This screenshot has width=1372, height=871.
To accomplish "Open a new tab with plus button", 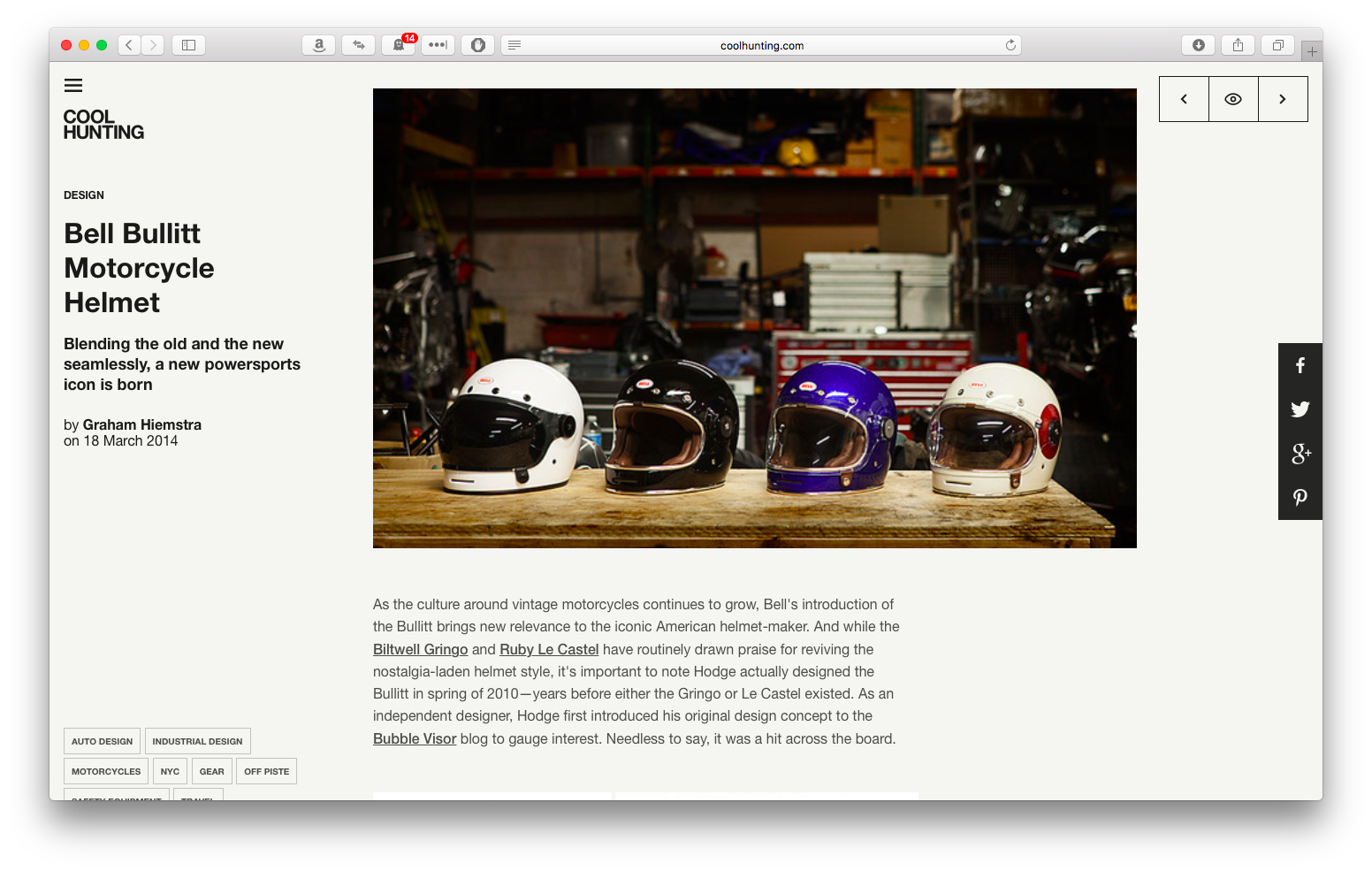I will coord(1312,51).
